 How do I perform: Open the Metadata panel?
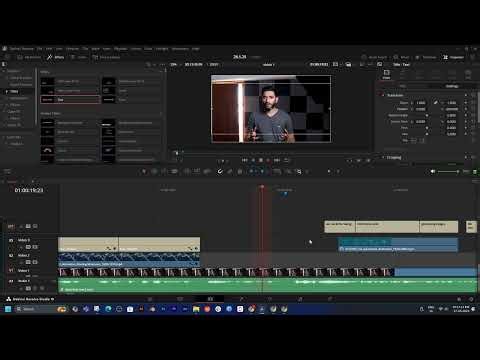(x=426, y=57)
